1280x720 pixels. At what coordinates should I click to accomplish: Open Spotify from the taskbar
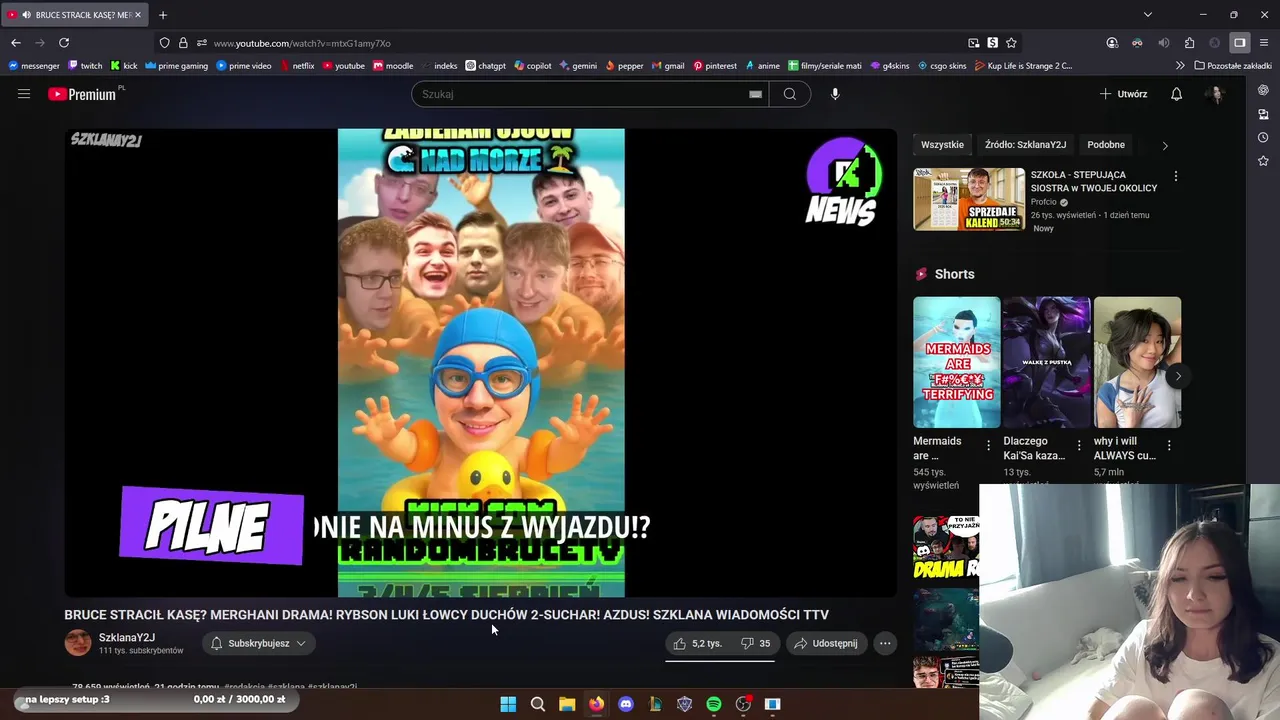[714, 704]
